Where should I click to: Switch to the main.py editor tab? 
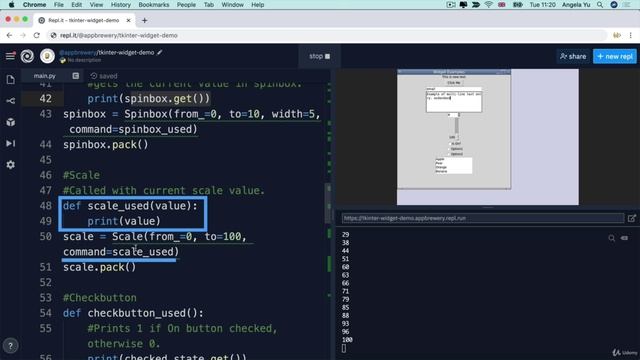[44, 76]
